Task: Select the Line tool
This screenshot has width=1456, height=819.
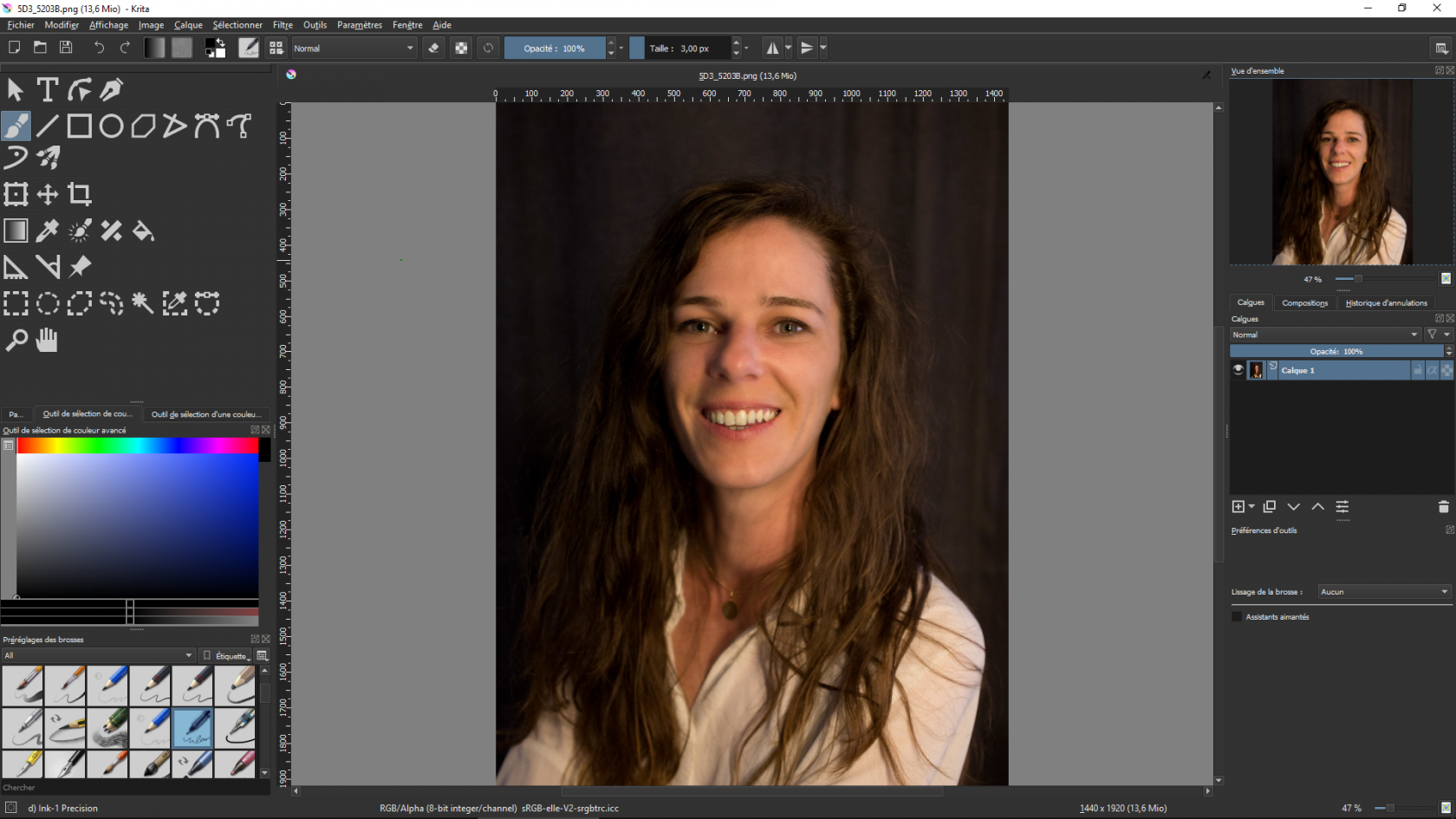Action: [48, 126]
